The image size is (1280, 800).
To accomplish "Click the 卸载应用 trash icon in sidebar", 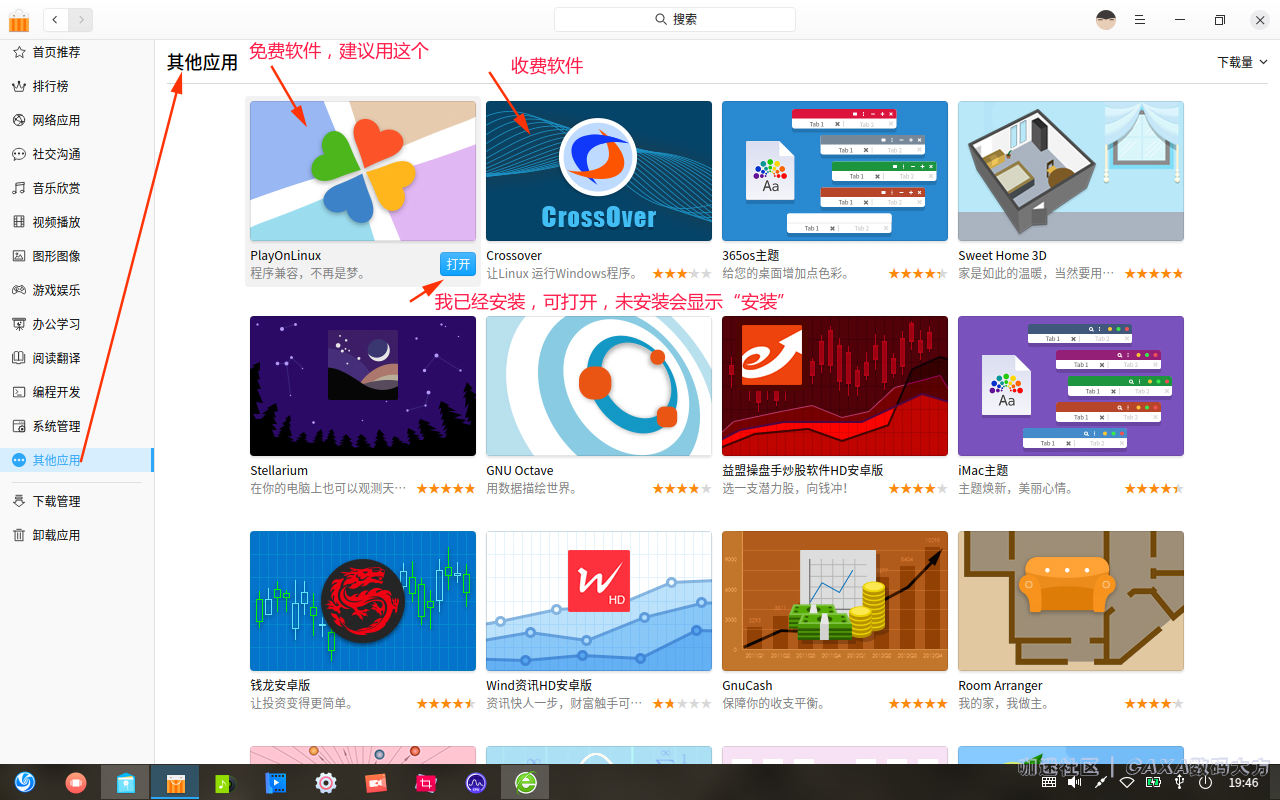I will (x=19, y=535).
